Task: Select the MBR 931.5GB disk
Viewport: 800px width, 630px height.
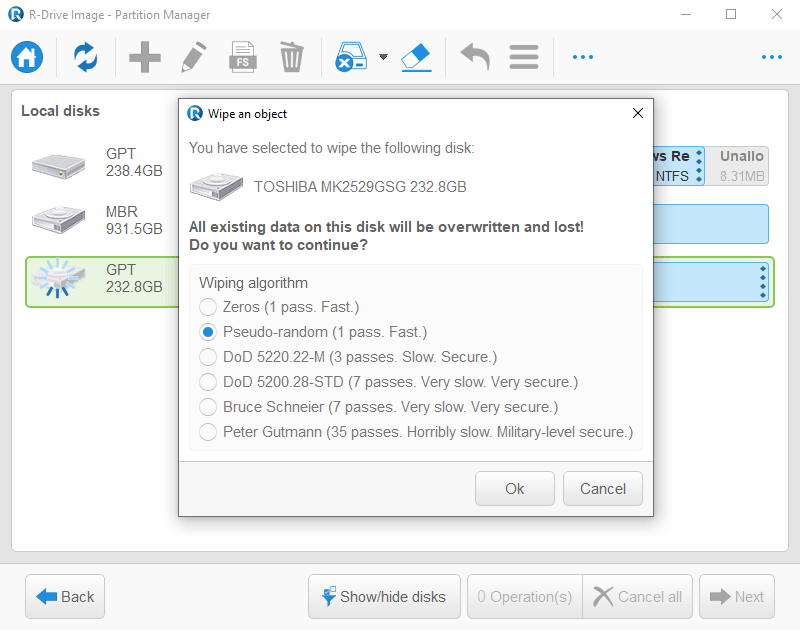Action: (102, 220)
